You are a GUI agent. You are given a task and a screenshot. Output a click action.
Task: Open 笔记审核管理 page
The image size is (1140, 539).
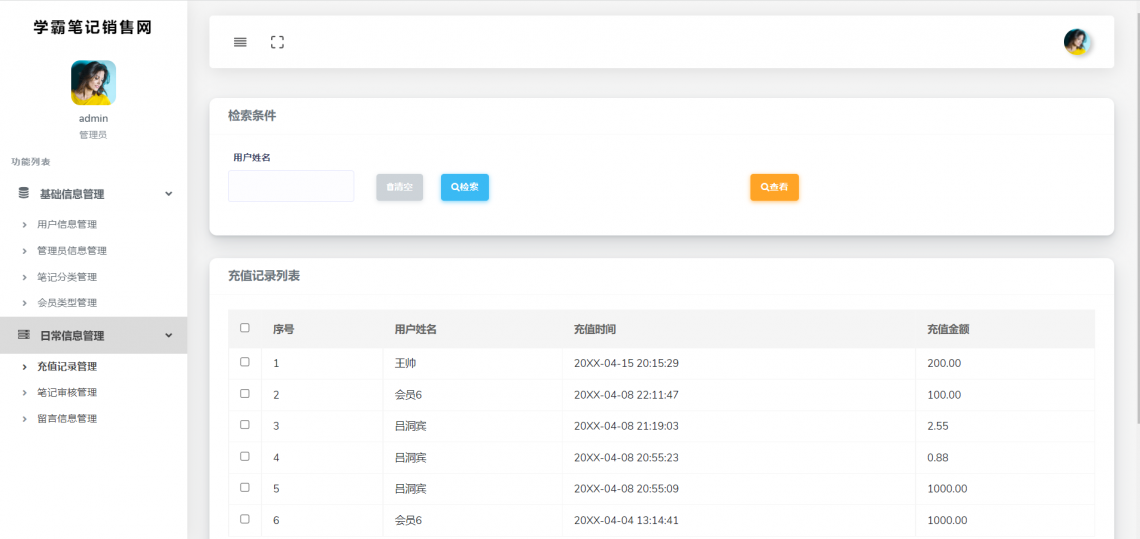click(67, 393)
